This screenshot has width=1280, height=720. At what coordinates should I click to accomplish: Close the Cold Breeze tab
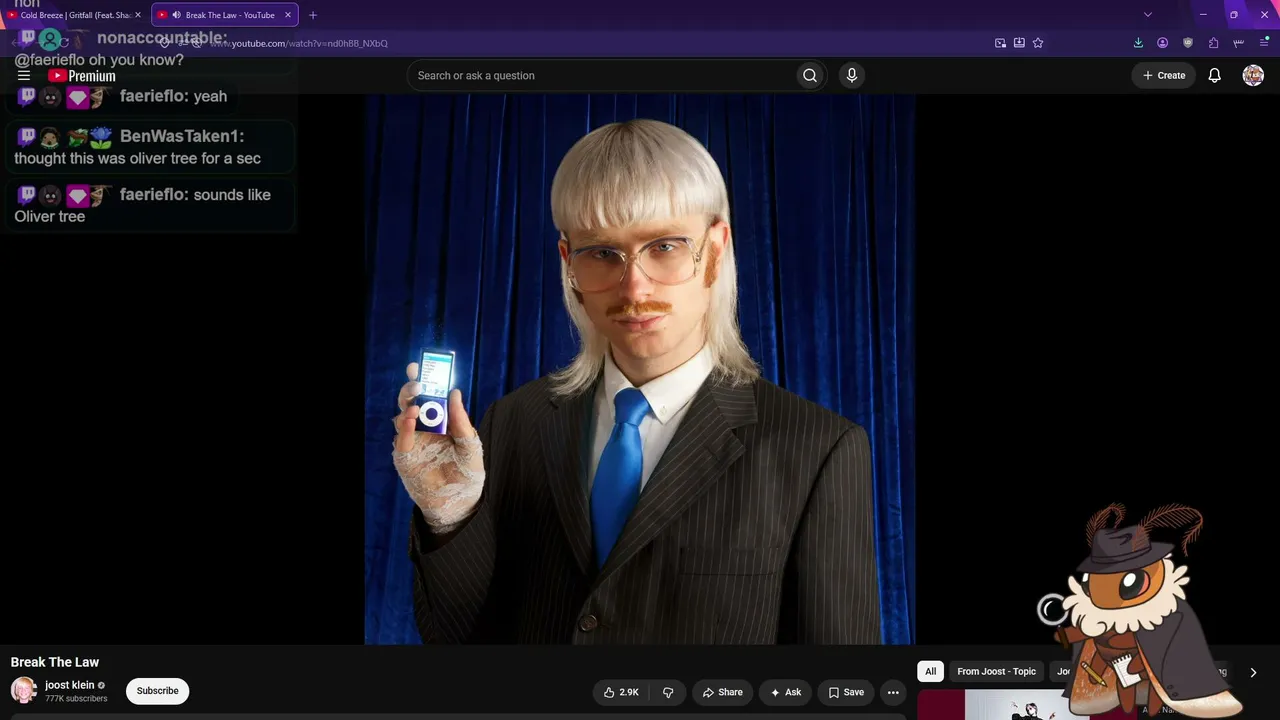point(138,15)
